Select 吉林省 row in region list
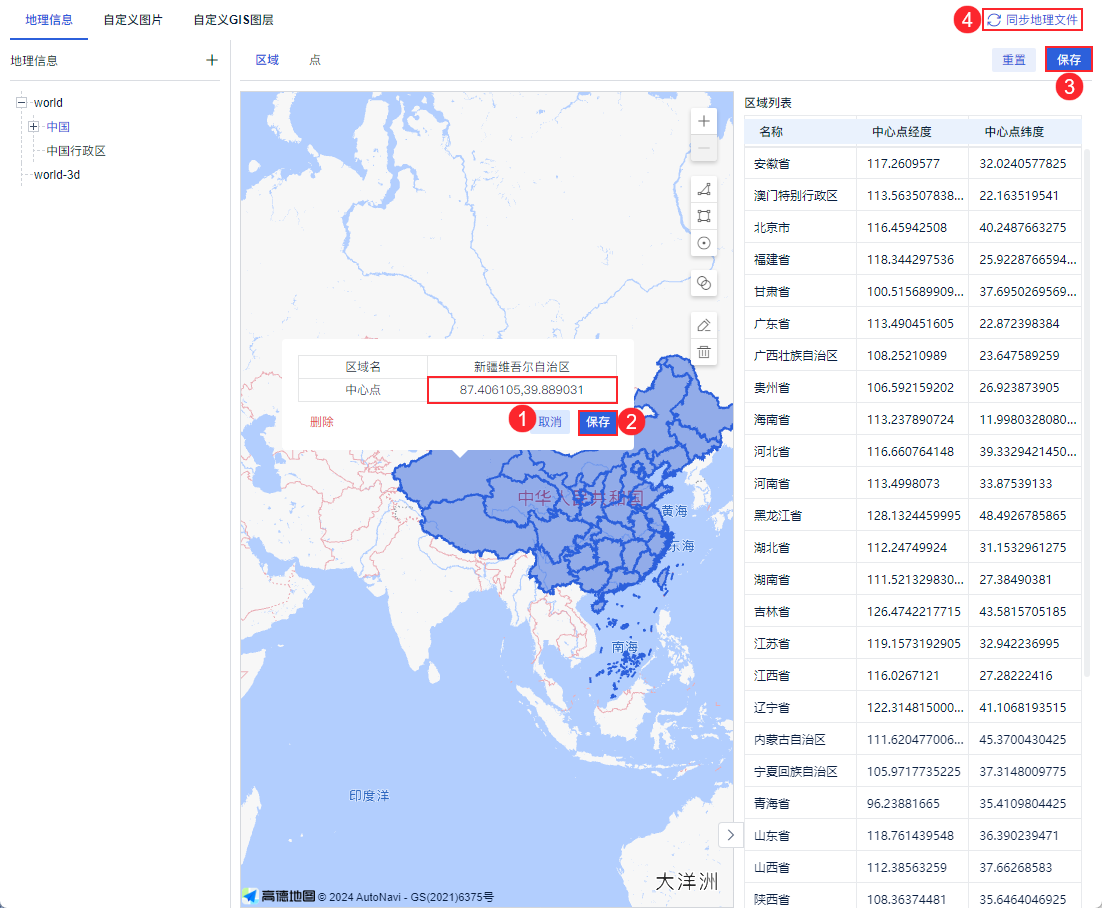Screen dimensions: 1102x908 click(x=913, y=611)
